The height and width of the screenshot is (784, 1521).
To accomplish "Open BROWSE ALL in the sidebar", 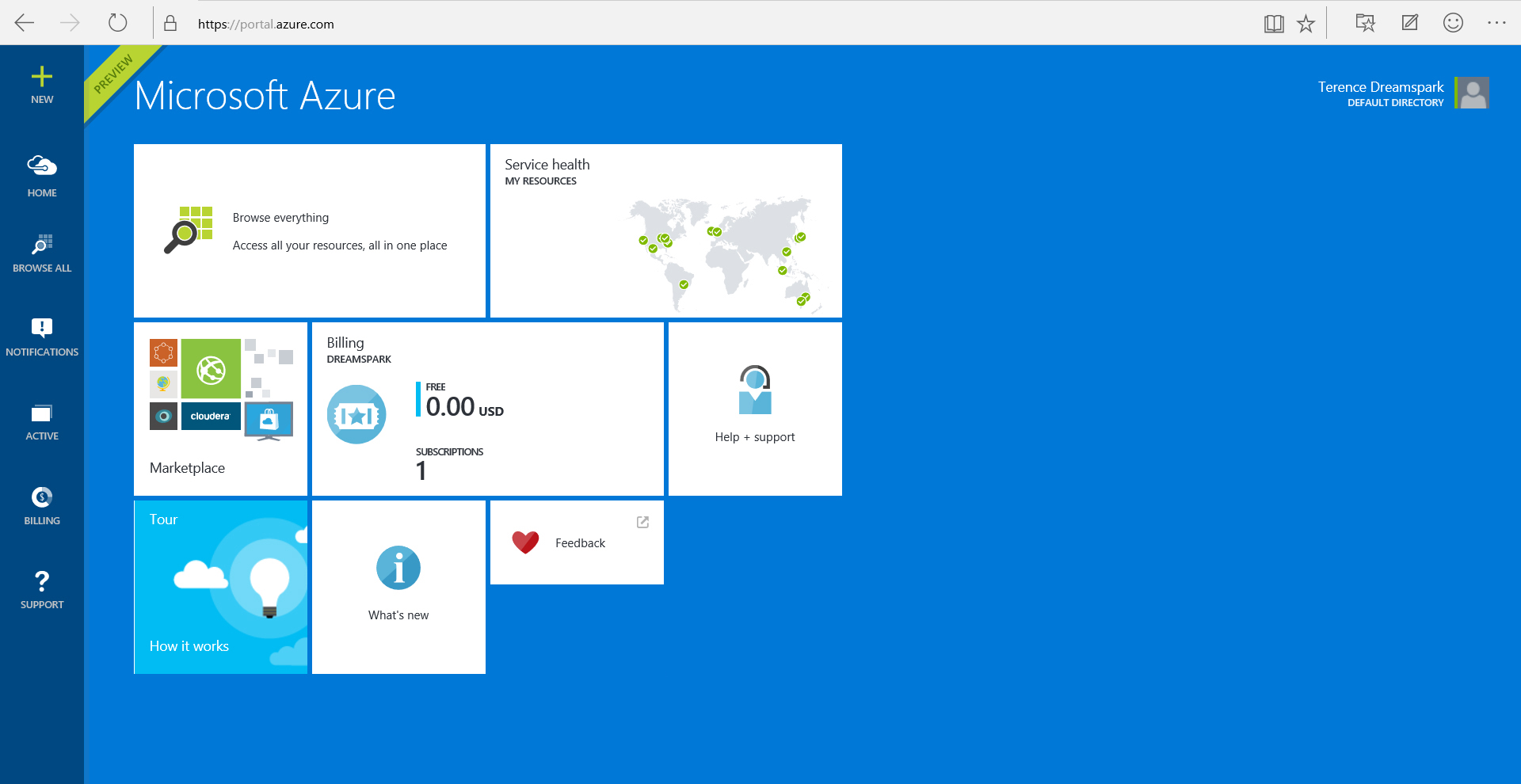I will [x=42, y=253].
